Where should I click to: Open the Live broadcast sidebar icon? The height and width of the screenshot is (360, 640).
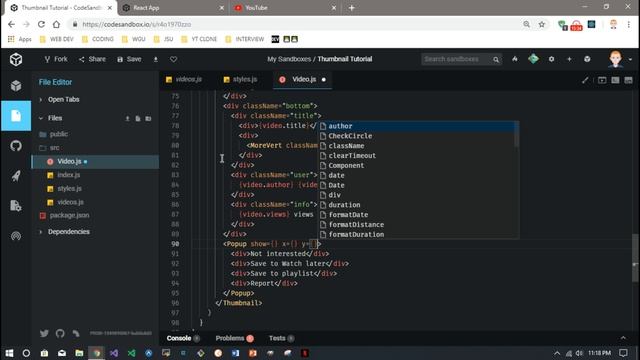click(x=16, y=236)
